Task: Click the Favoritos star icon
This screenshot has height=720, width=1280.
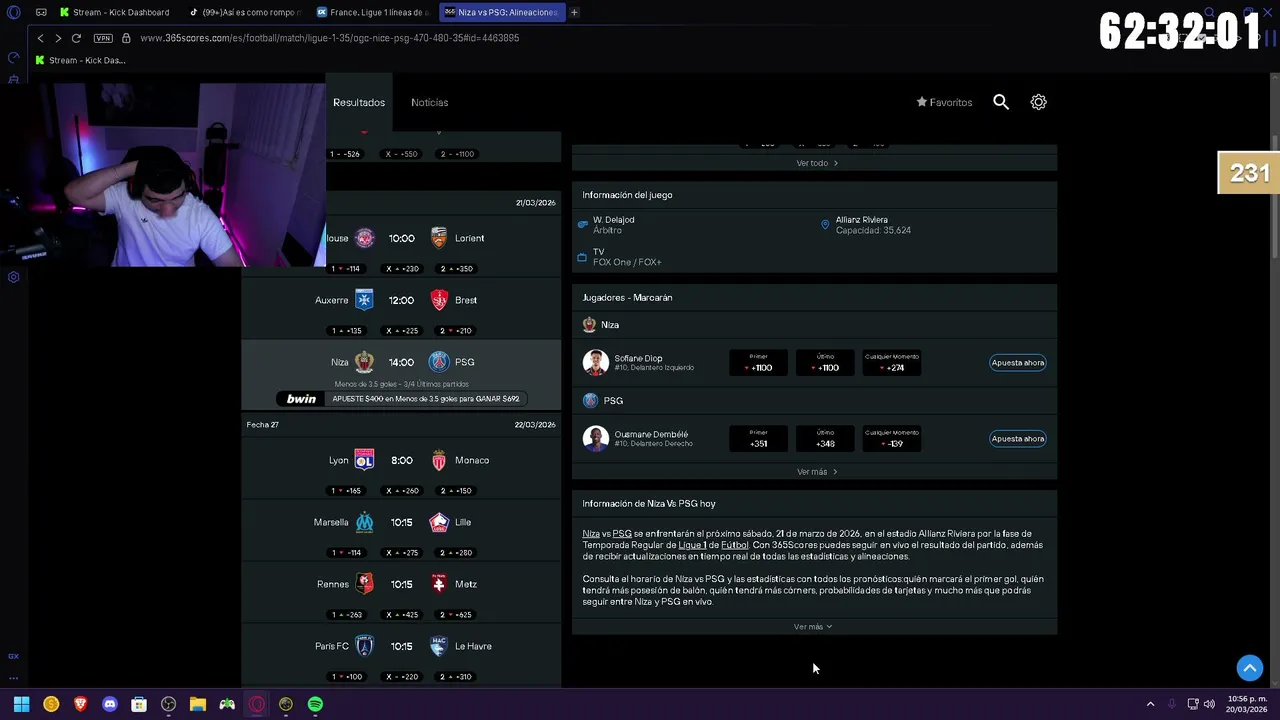Action: (922, 102)
